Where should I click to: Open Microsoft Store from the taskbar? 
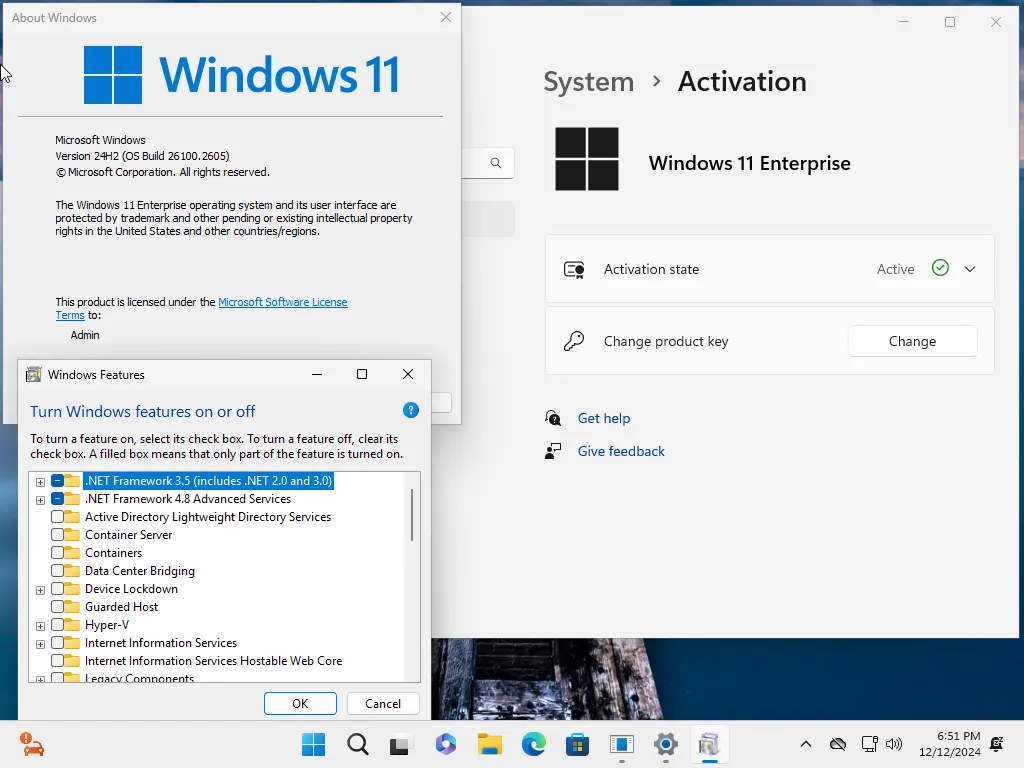(577, 744)
